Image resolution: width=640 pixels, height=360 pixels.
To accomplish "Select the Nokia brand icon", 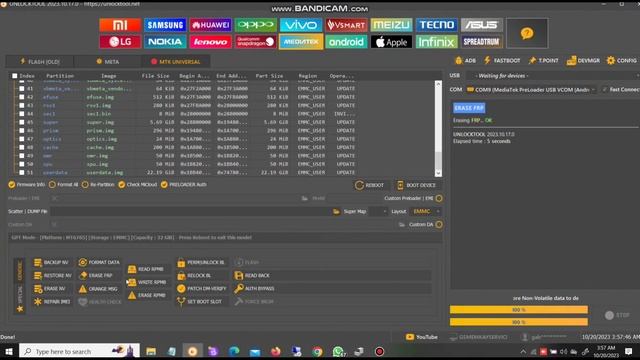I will pos(165,42).
